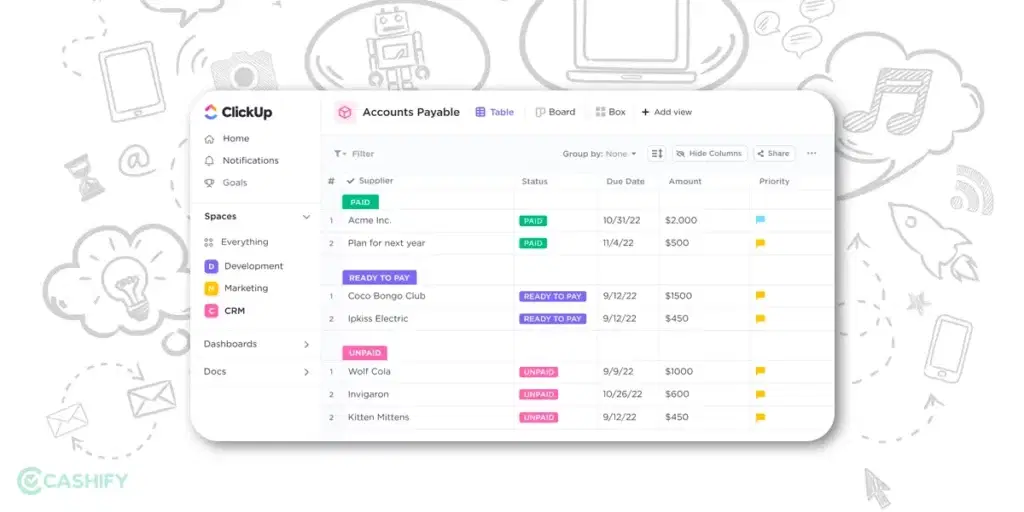1024x512 pixels.
Task: Open the three-dots more options menu
Action: coord(812,153)
